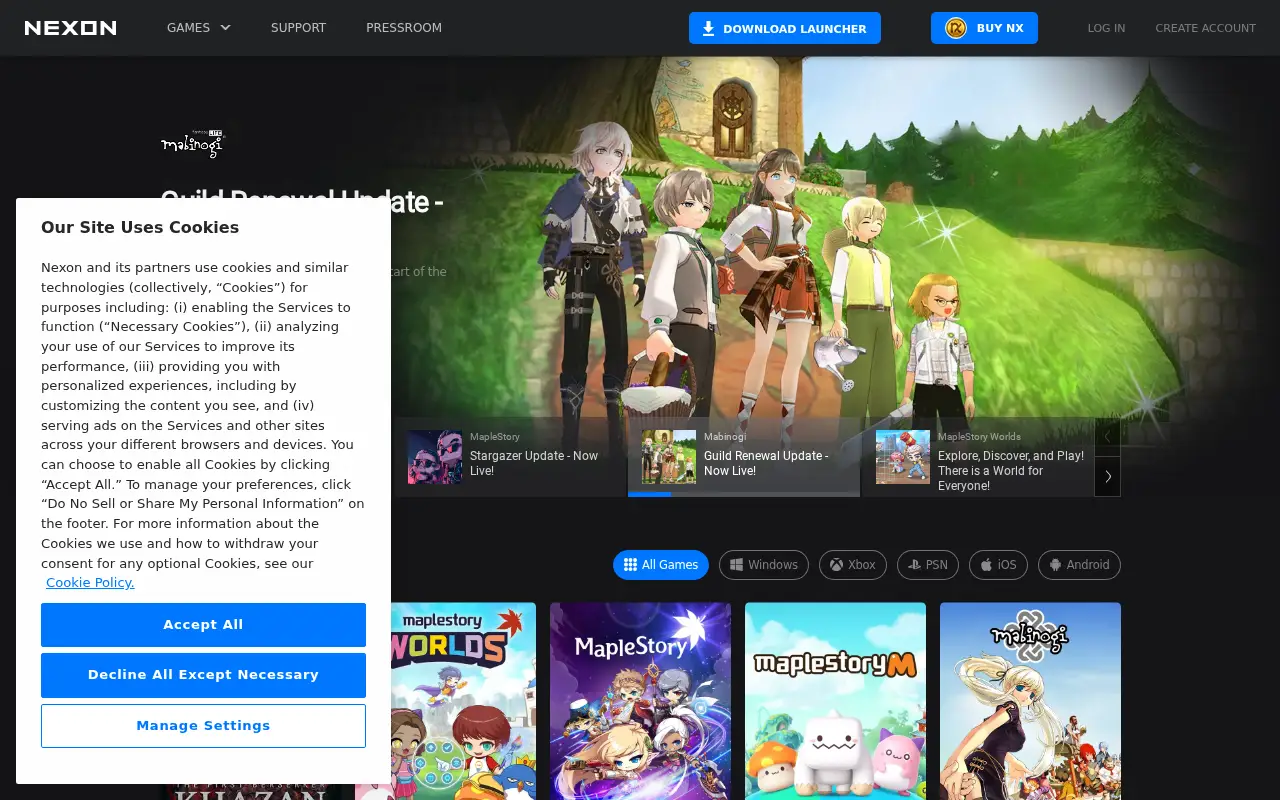Viewport: 1280px width, 800px height.
Task: Click the Our Site Uses Cookies heading
Action: click(140, 227)
